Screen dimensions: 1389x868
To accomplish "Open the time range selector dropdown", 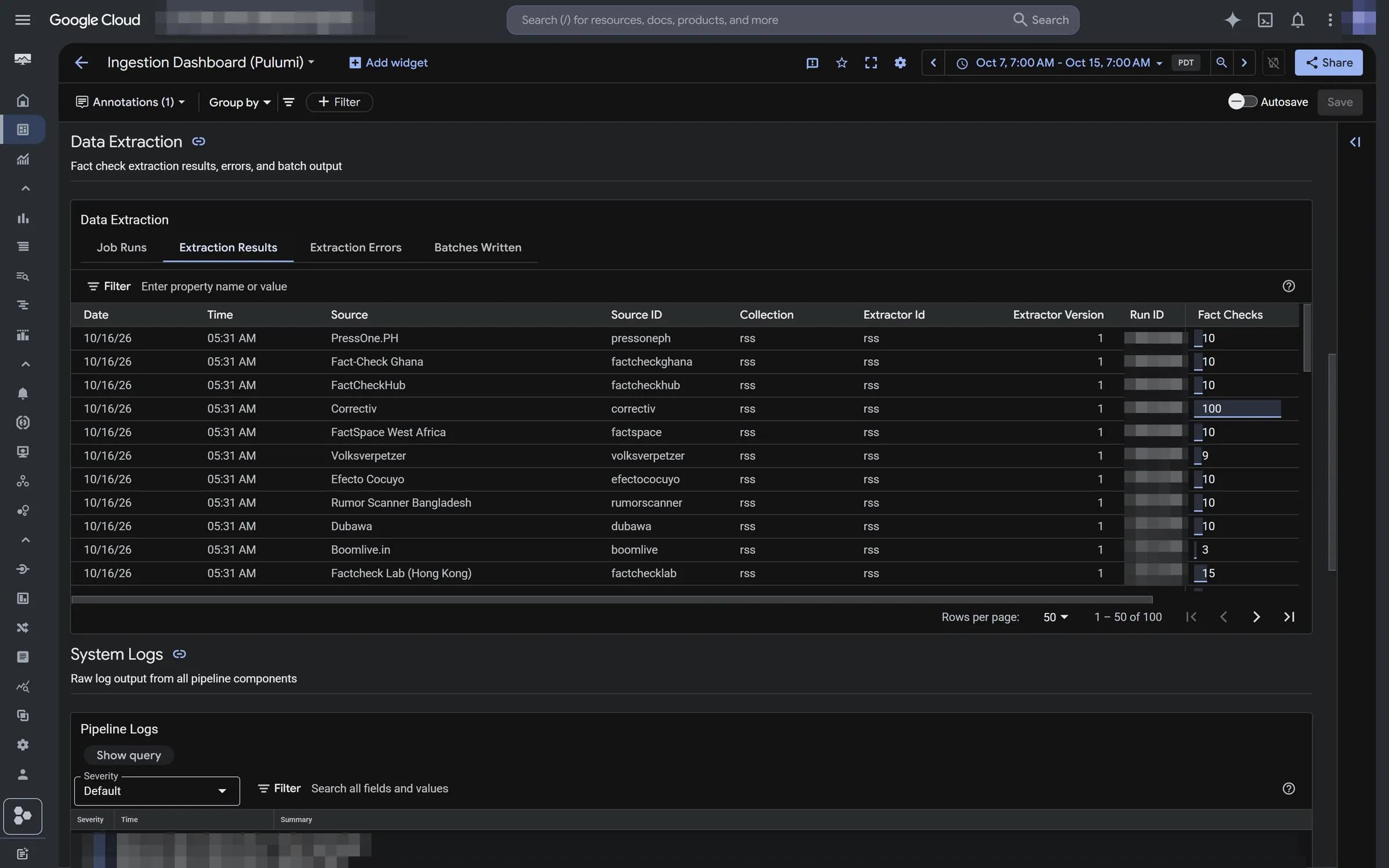I will click(x=1061, y=62).
